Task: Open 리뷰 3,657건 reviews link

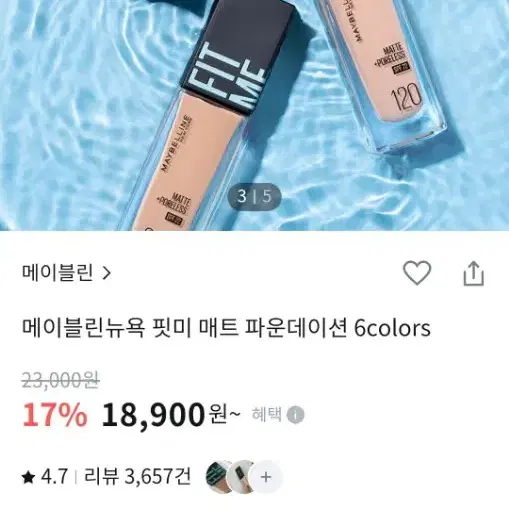Action: click(137, 476)
